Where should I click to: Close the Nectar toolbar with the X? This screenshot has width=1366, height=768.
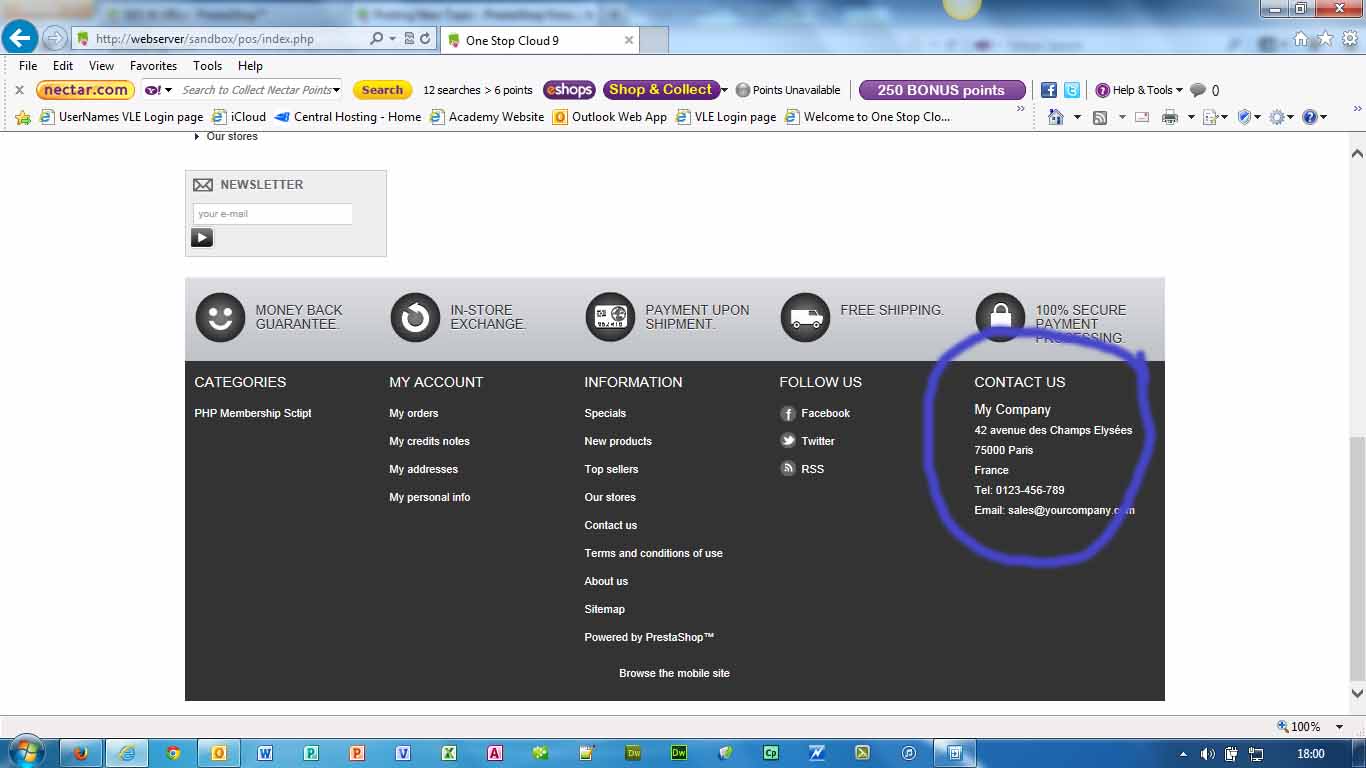tap(19, 90)
